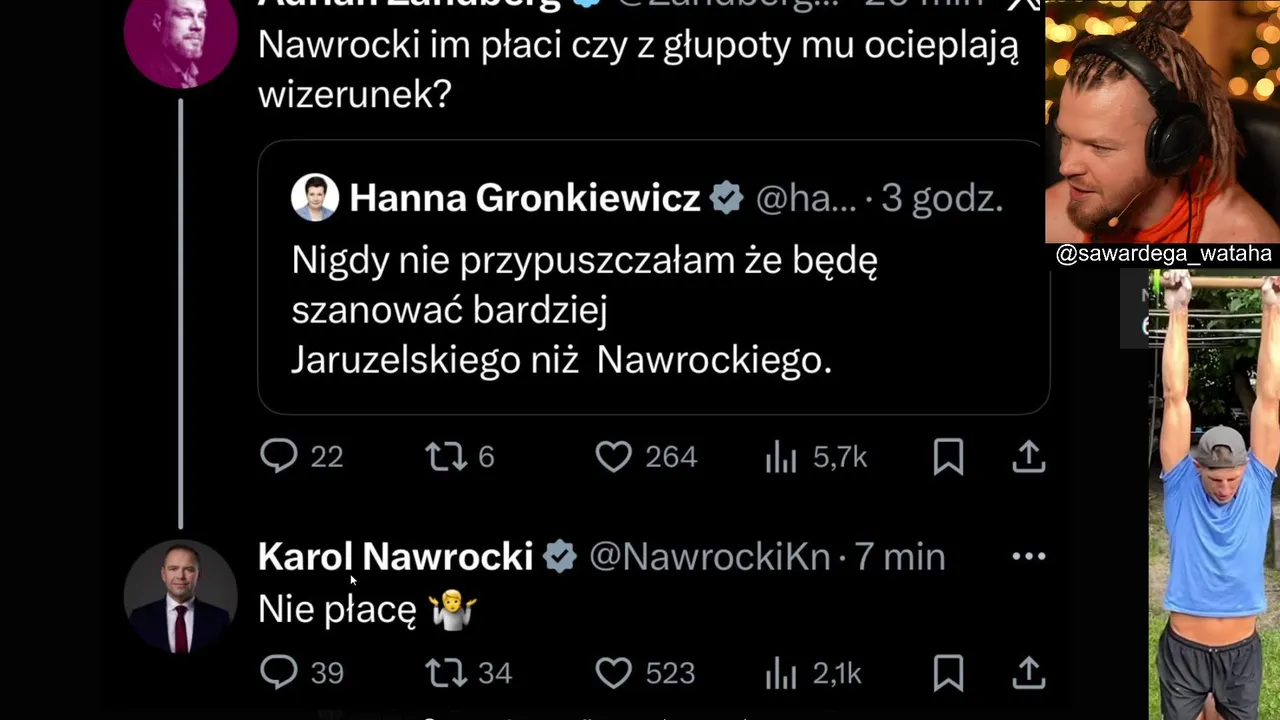1280x720 pixels.
Task: Share the tweet quoting Hanna Gronkiewicz
Action: point(1028,457)
